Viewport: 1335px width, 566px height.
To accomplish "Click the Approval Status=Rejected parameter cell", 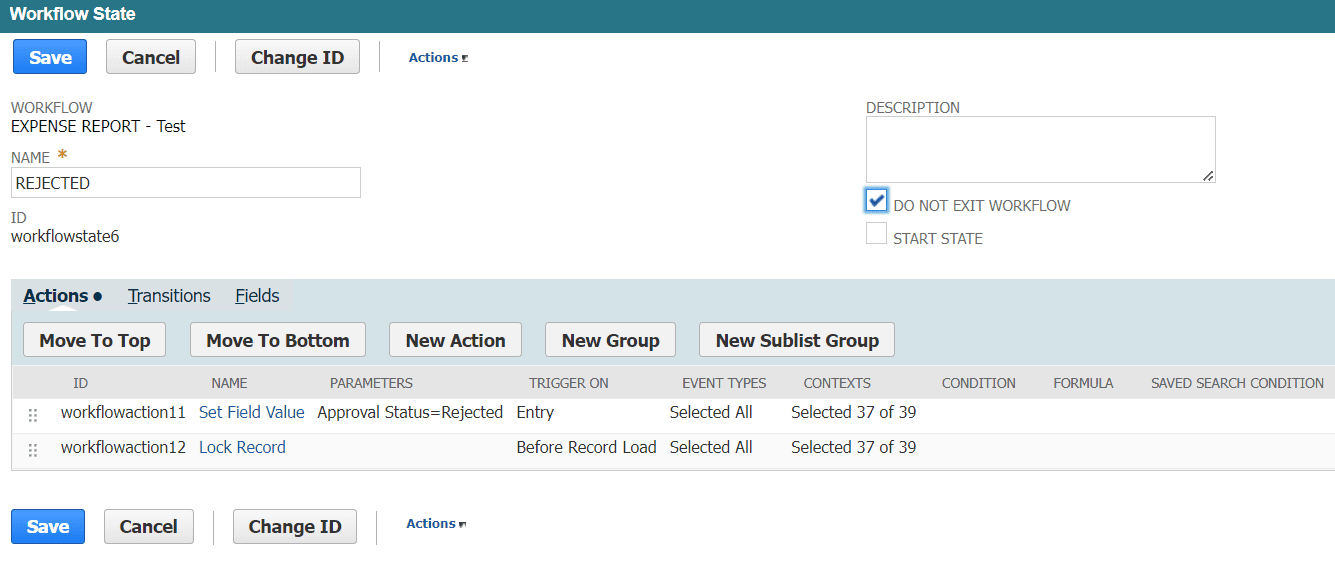I will tap(410, 412).
